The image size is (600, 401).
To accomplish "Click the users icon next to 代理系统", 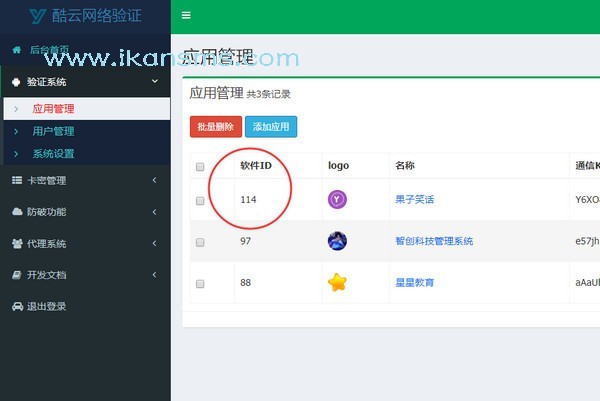I will (17, 243).
